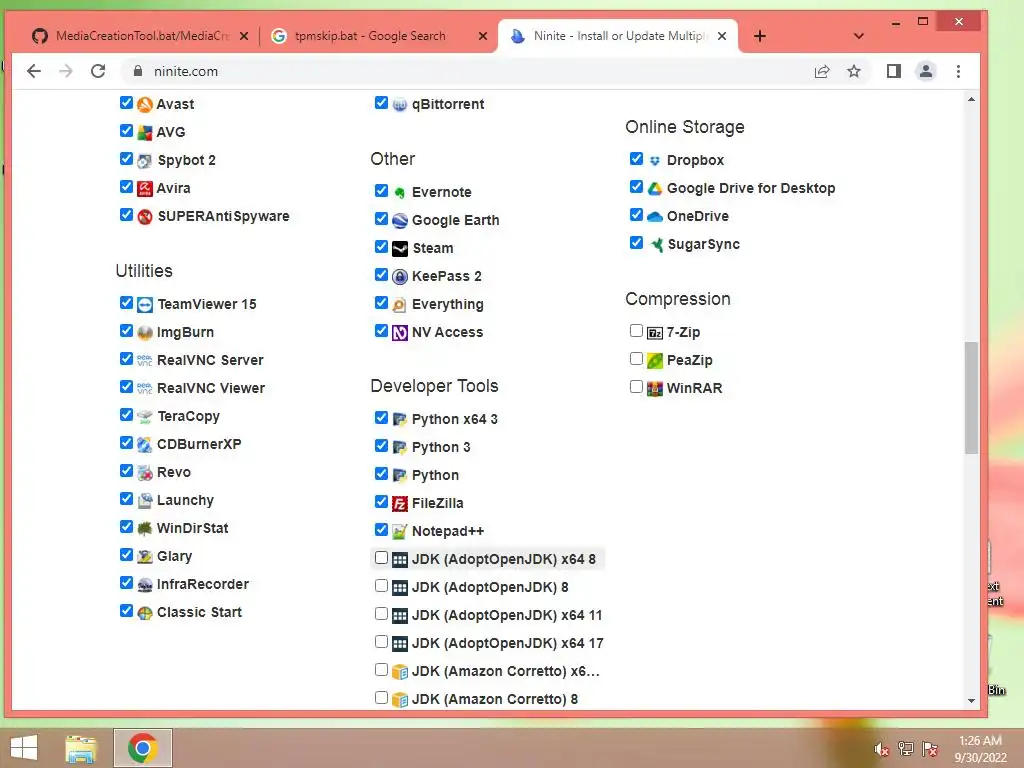Check the WinRAR checkbox
Image resolution: width=1024 pixels, height=768 pixels.
[x=636, y=387]
